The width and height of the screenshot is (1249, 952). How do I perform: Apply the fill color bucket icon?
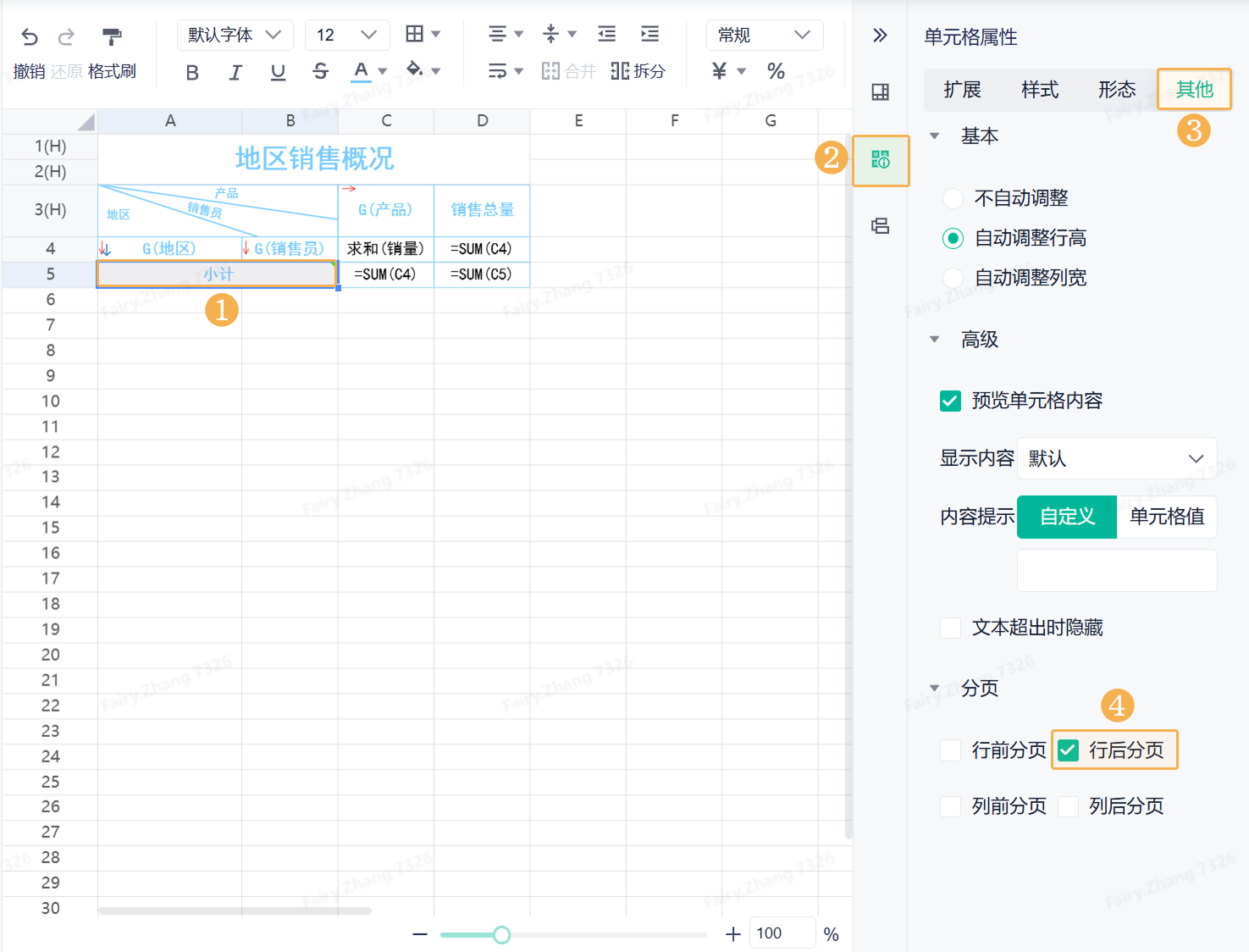click(x=414, y=69)
